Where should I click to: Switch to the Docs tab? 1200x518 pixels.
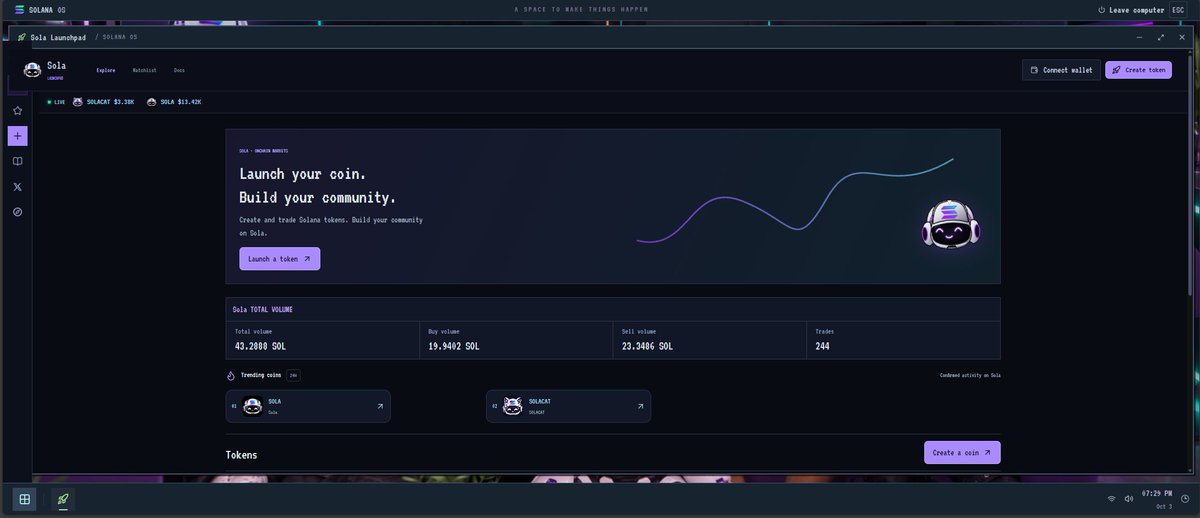[x=179, y=70]
